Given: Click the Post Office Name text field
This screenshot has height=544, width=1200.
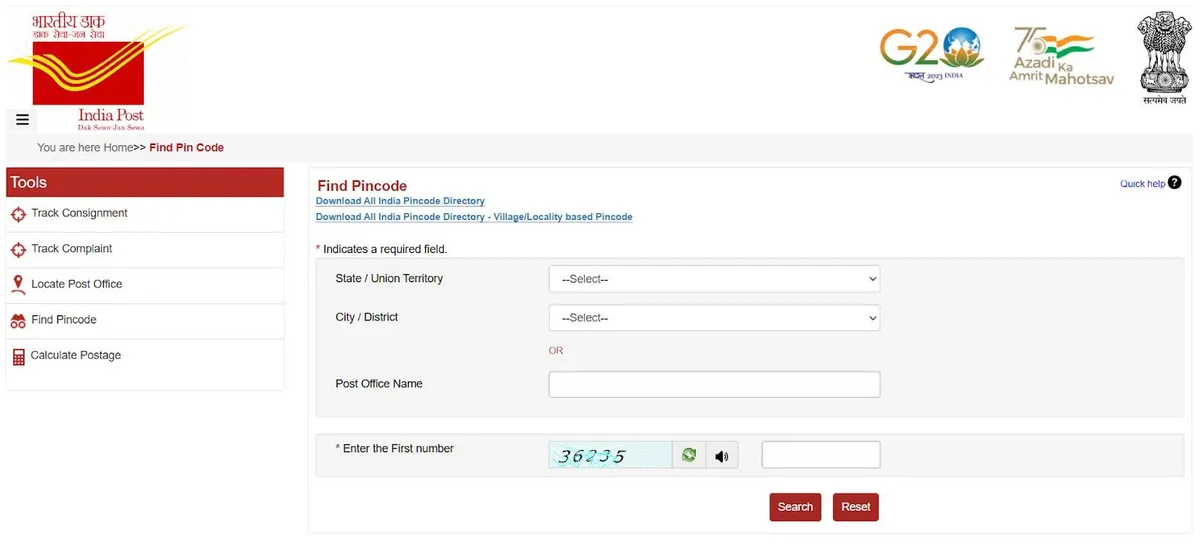Looking at the screenshot, I should click(x=714, y=384).
